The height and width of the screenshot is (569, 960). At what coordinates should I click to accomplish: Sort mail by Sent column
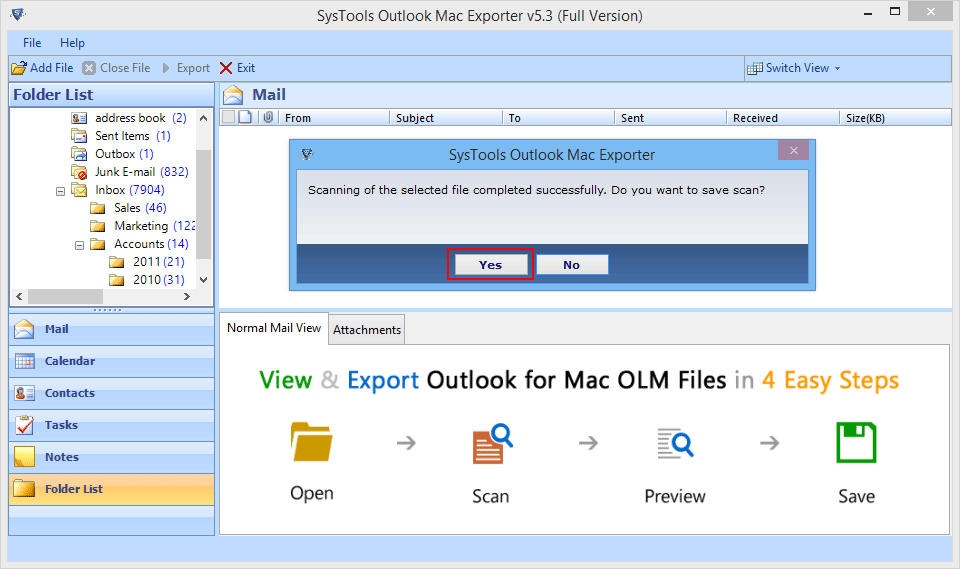(670, 118)
